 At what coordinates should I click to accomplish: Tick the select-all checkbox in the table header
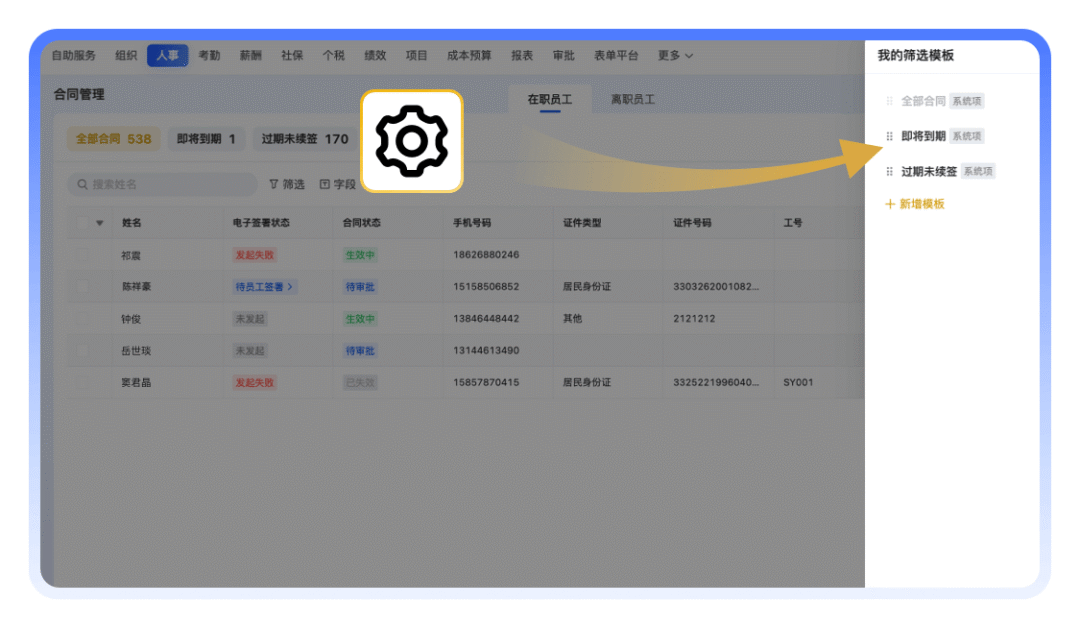82,223
